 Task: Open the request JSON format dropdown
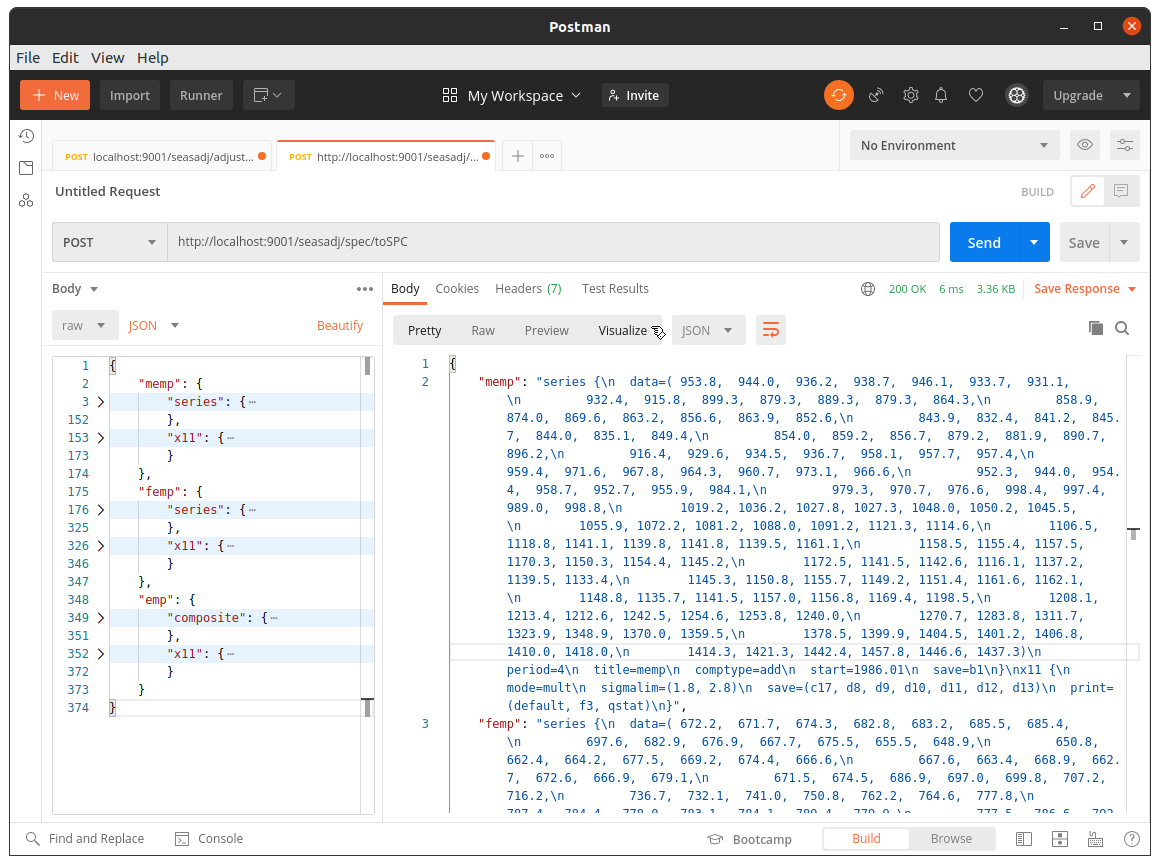point(154,326)
